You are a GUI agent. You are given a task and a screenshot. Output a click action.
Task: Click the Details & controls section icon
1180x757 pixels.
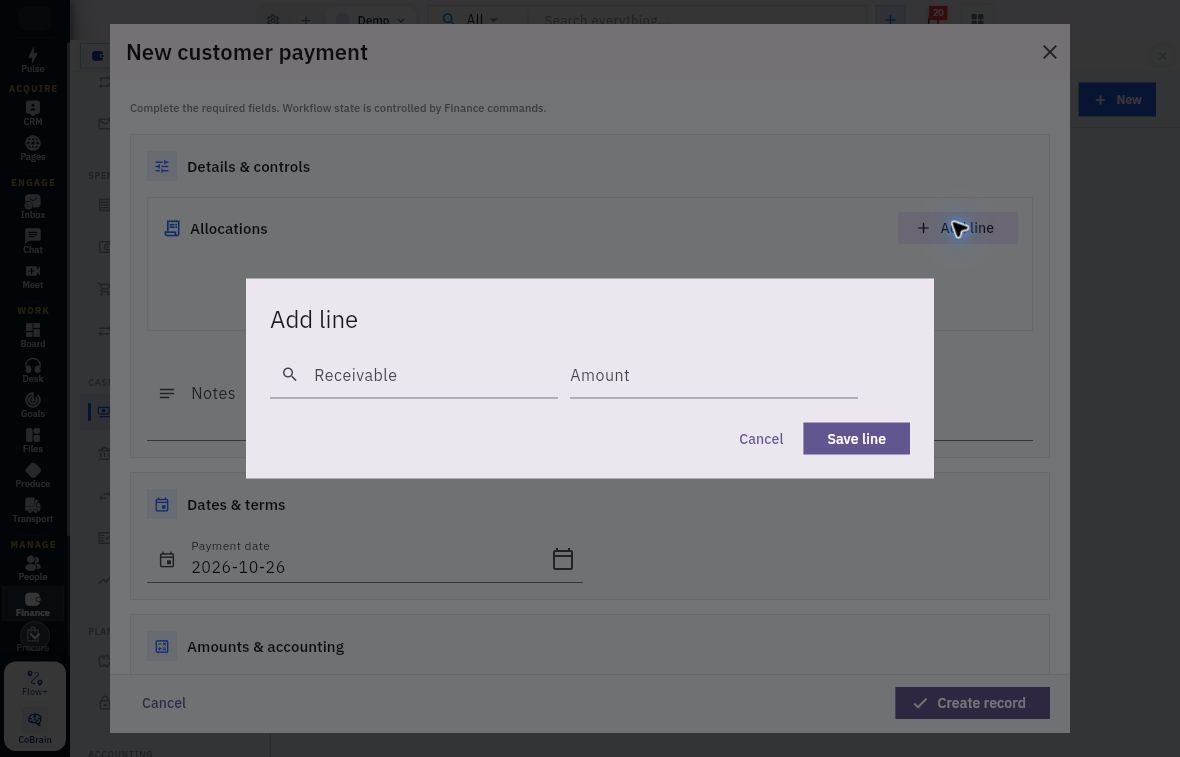click(x=162, y=166)
